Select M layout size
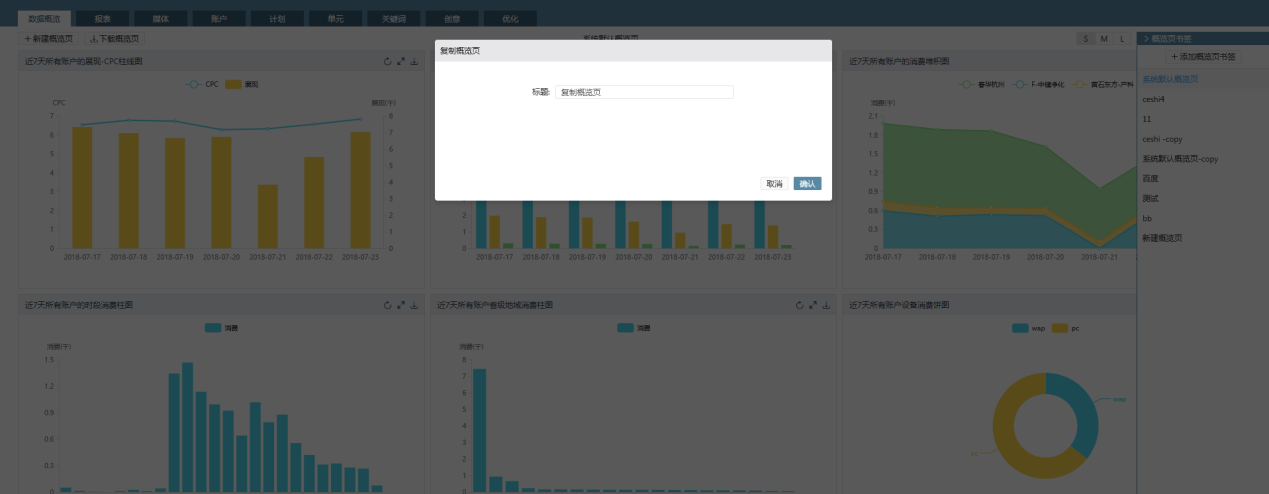The image size is (1269, 494). [x=1104, y=39]
